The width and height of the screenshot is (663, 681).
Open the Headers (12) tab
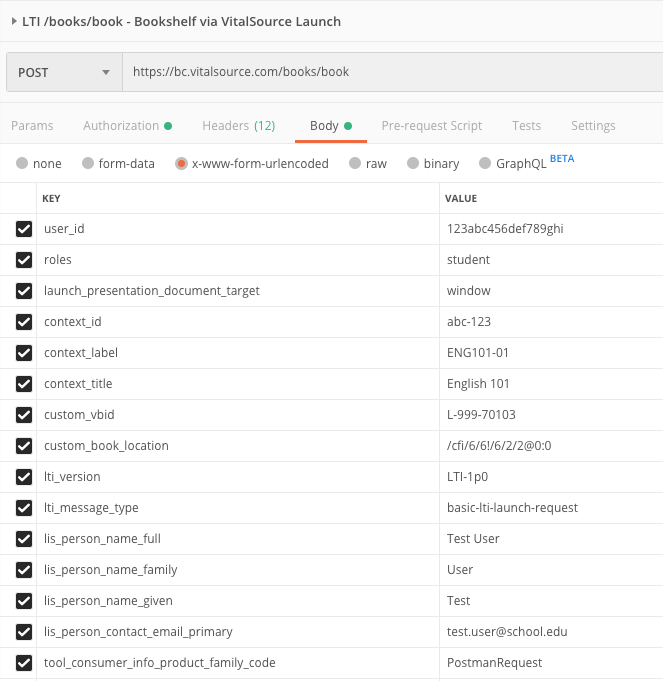pyautogui.click(x=238, y=126)
